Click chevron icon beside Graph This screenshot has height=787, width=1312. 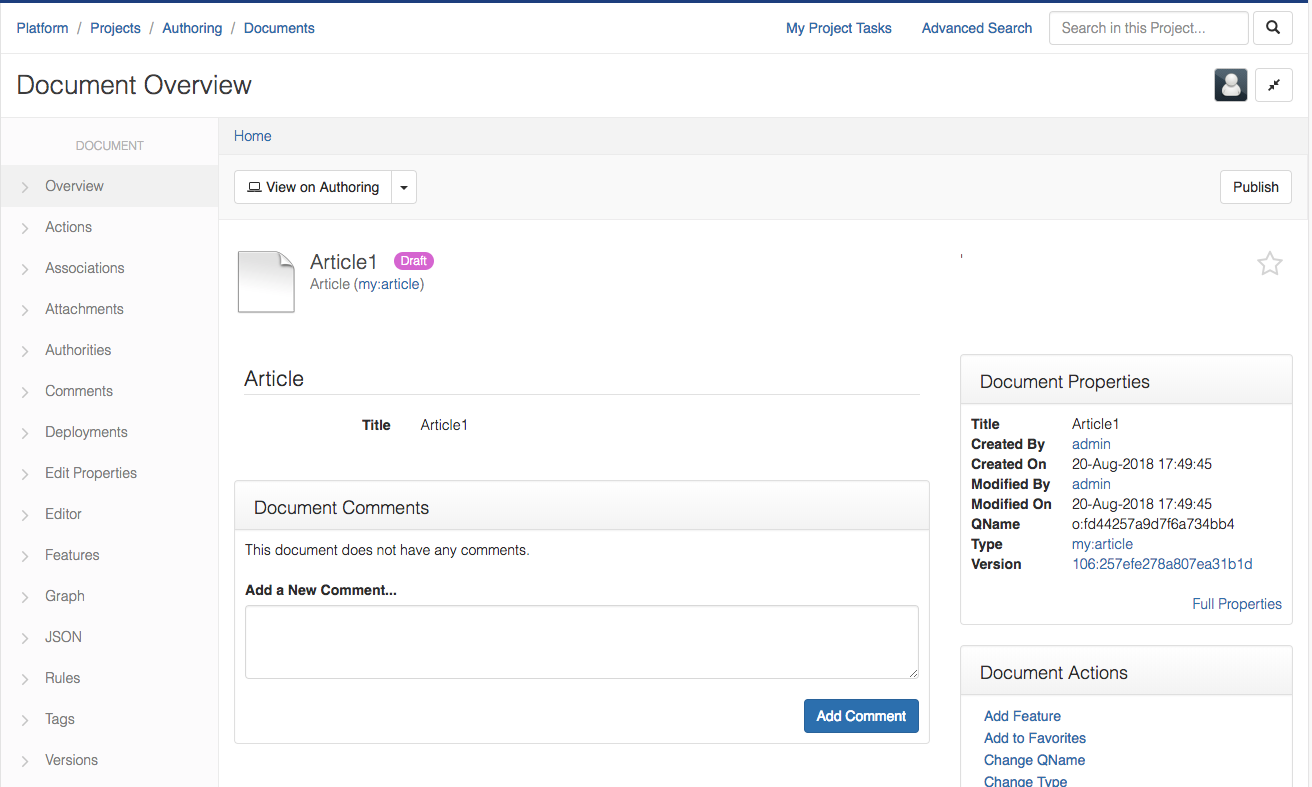tap(25, 597)
